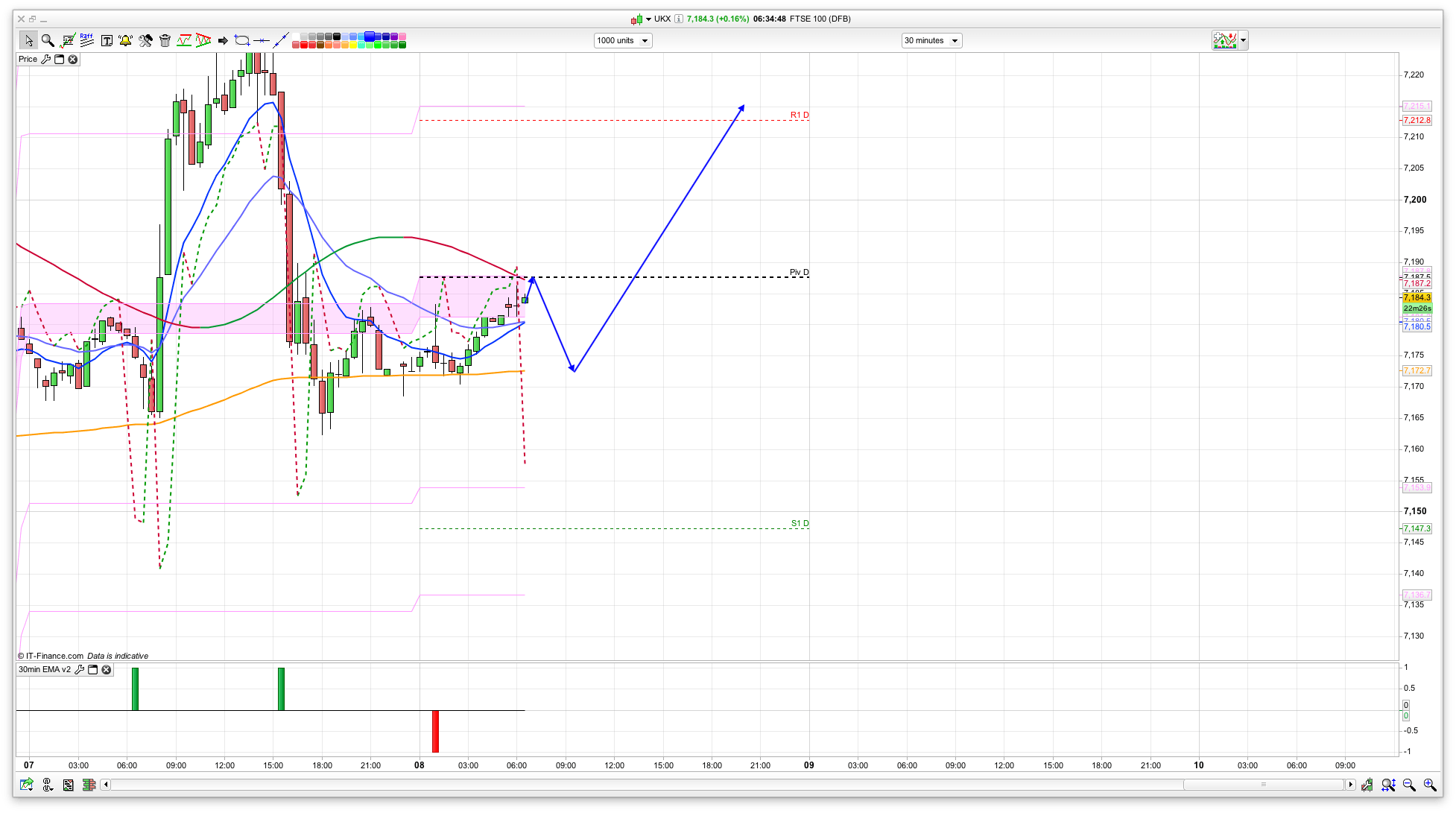Image resolution: width=1456 pixels, height=813 pixels.
Task: Click the horizontal scrollbar right arrow
Action: [x=1350, y=785]
